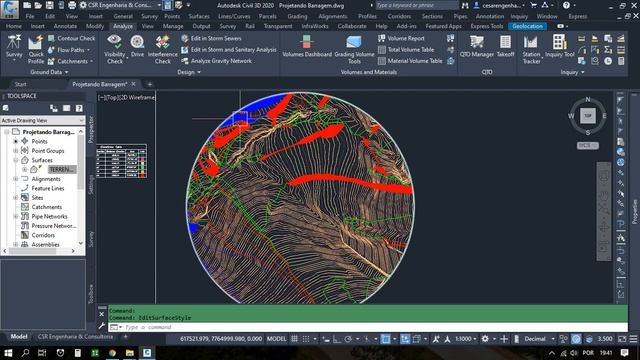Open Edit in Storm and Sanitary Analysis

(x=229, y=50)
